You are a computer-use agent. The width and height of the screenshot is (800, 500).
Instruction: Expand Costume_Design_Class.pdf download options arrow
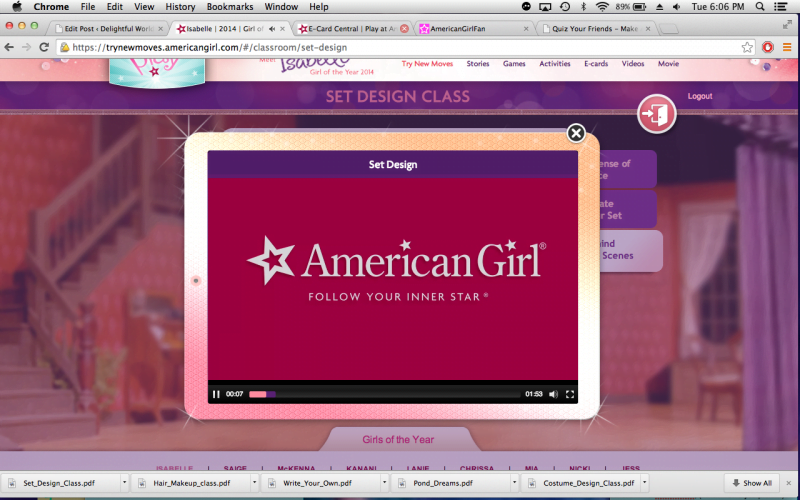pyautogui.click(x=644, y=483)
